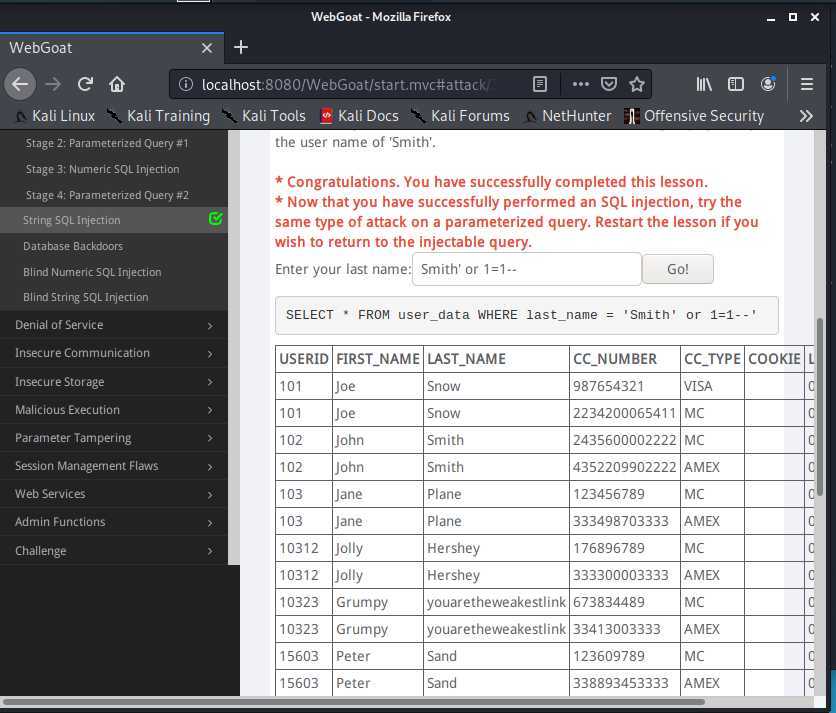Expand Admin Functions category
The image size is (836, 713).
click(x=114, y=522)
